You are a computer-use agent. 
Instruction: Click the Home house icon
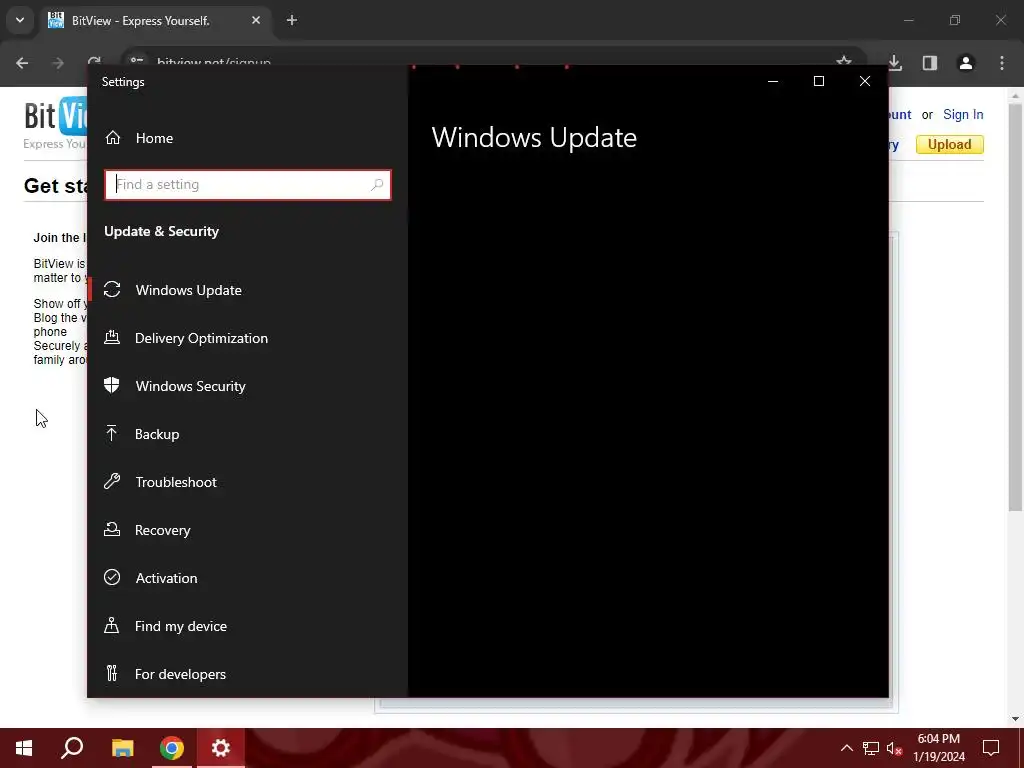coord(113,138)
